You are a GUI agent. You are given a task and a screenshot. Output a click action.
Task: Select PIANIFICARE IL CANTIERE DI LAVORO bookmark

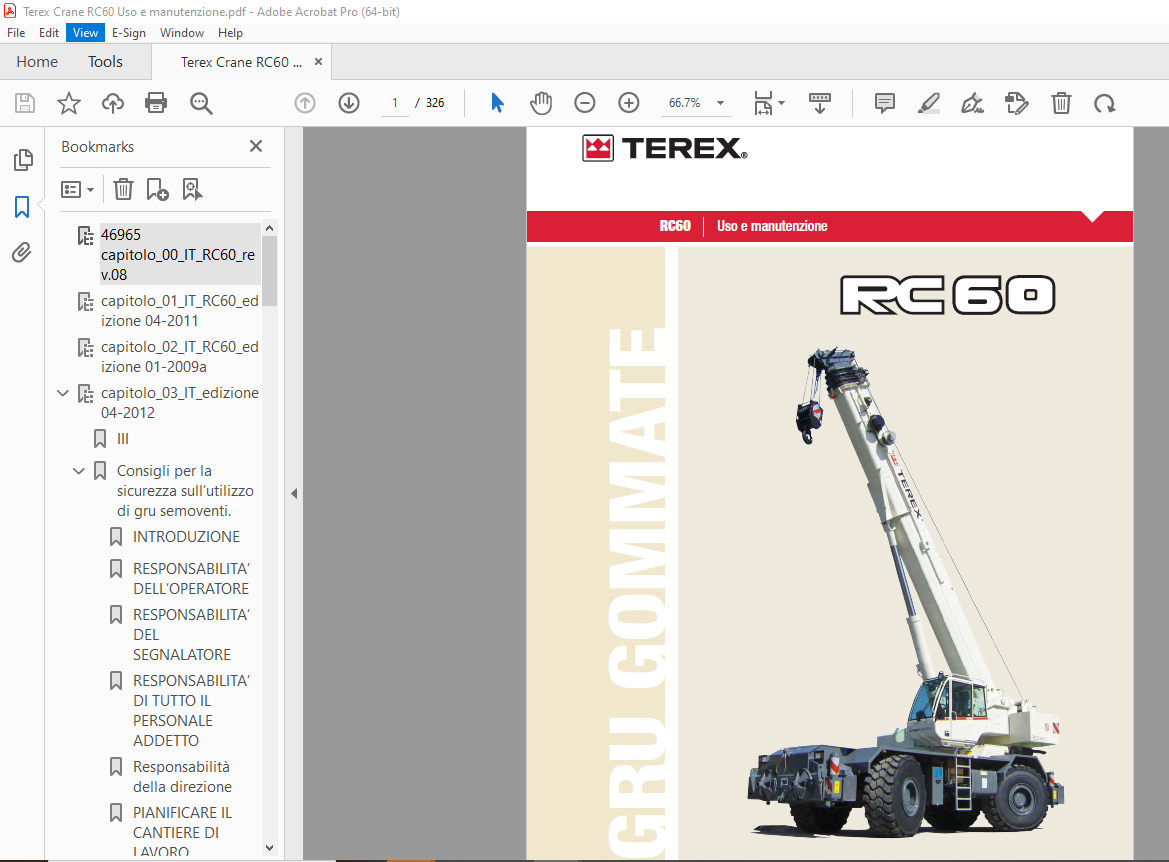tap(183, 832)
